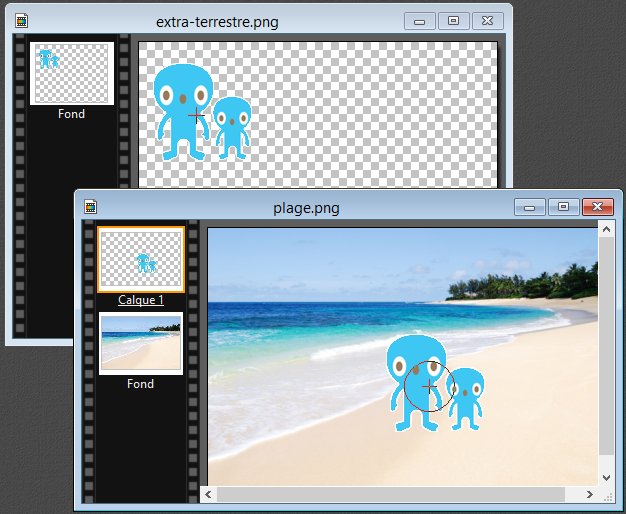The width and height of the screenshot is (626, 514).
Task: Minimize the extra-terrestre.png window
Action: coord(419,20)
